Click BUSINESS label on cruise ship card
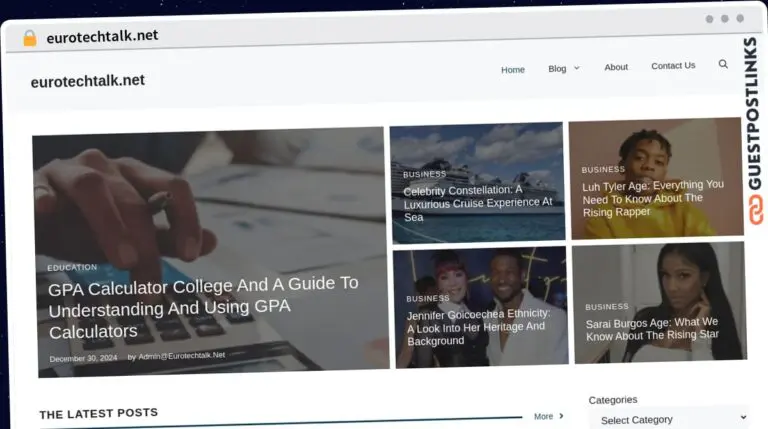 pos(424,174)
